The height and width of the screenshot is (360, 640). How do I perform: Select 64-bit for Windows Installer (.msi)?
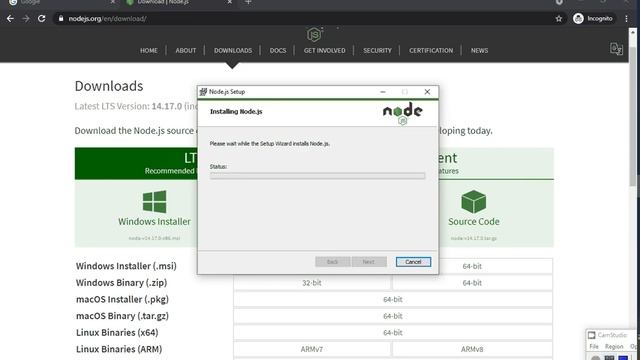pyautogui.click(x=472, y=266)
